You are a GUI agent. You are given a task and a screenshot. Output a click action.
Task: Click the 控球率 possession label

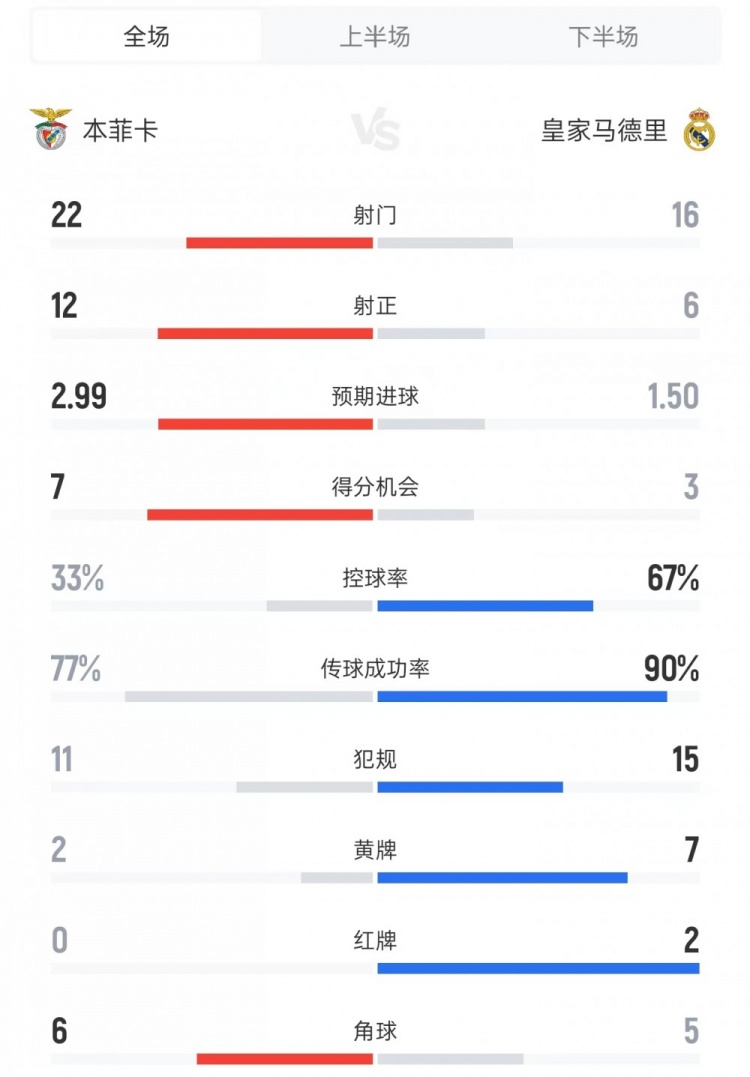coord(375,578)
